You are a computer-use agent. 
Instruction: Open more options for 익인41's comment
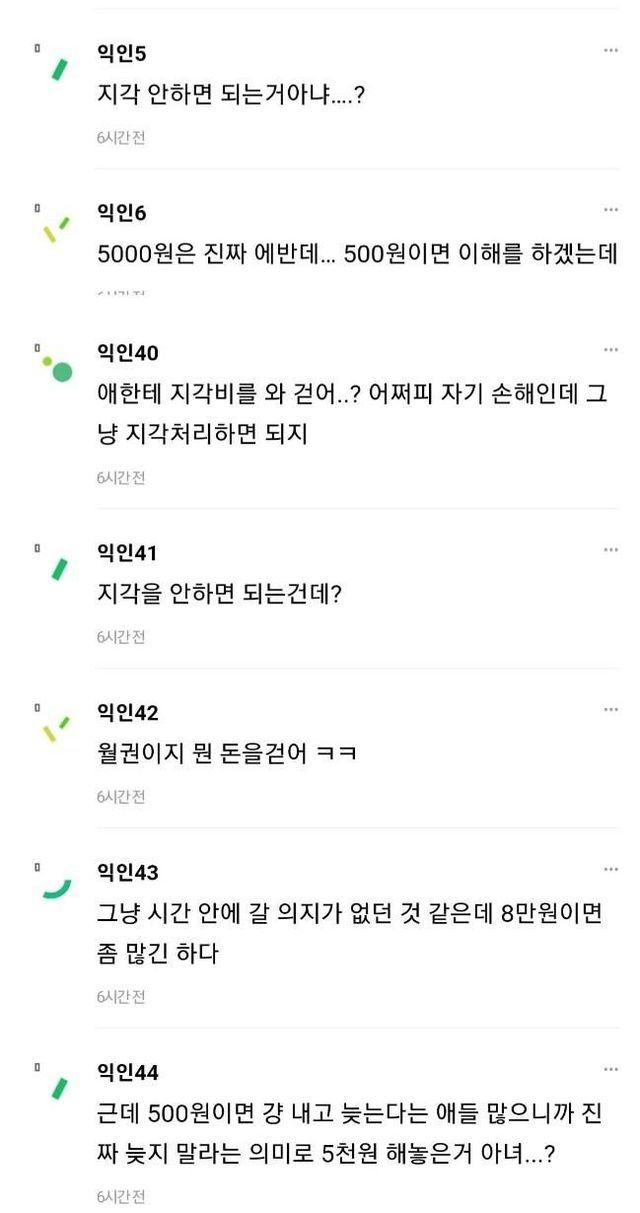610,550
